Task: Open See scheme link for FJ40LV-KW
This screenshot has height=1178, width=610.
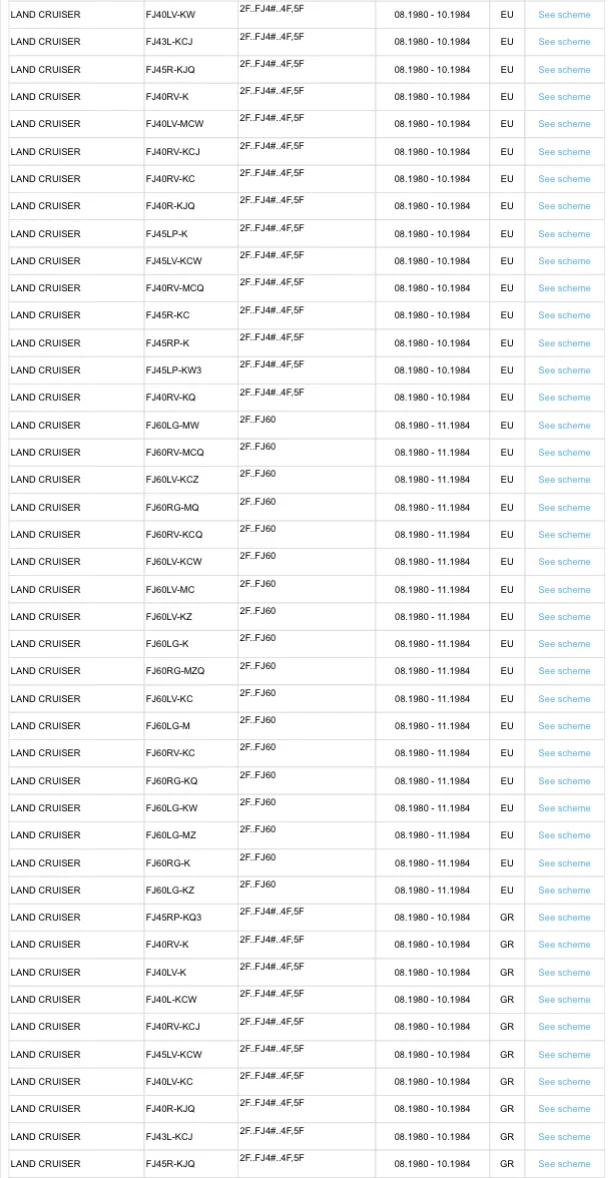Action: 564,15
